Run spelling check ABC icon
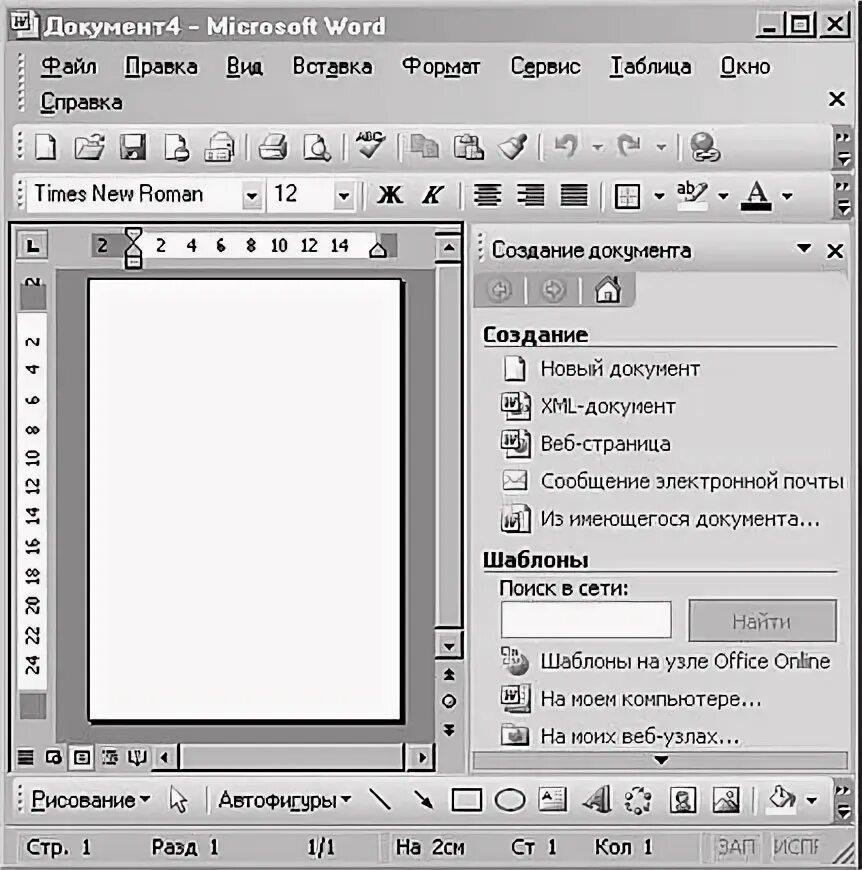Image resolution: width=862 pixels, height=870 pixels. 370,145
